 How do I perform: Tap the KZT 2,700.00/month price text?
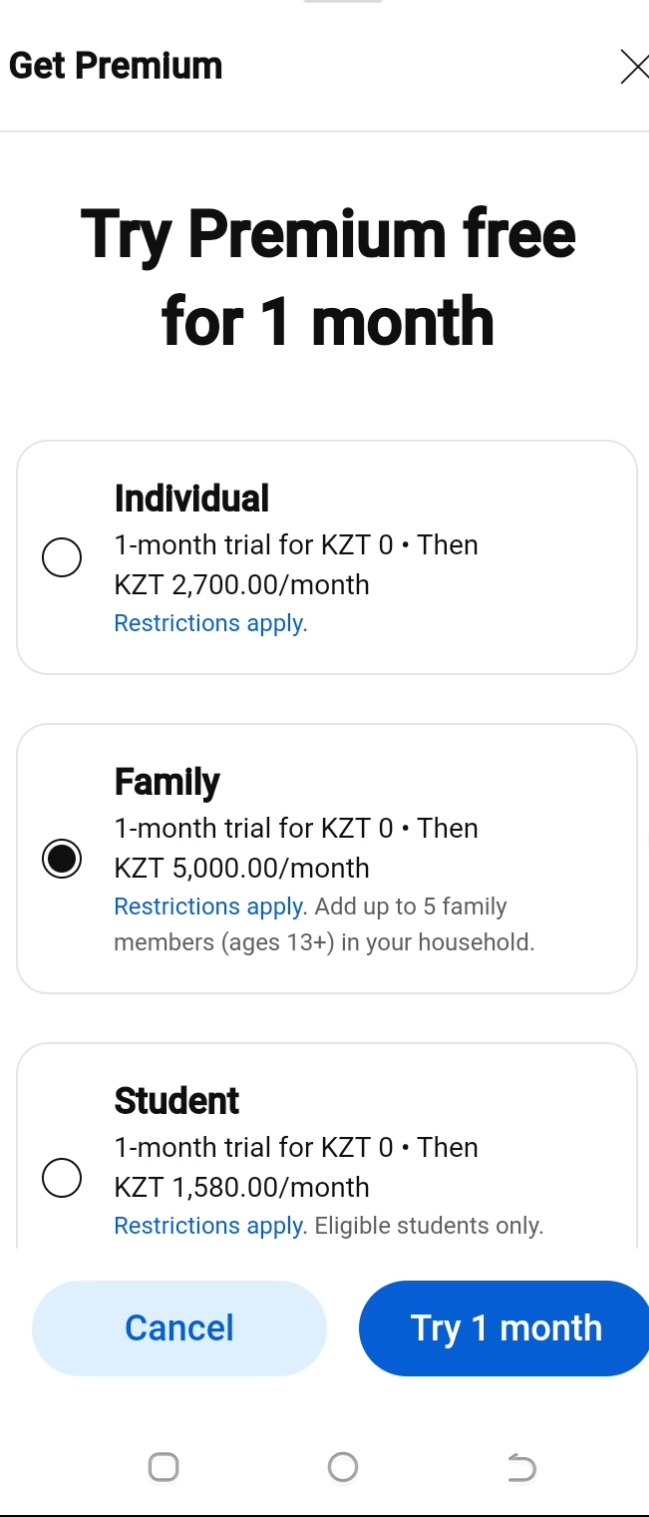(242, 585)
